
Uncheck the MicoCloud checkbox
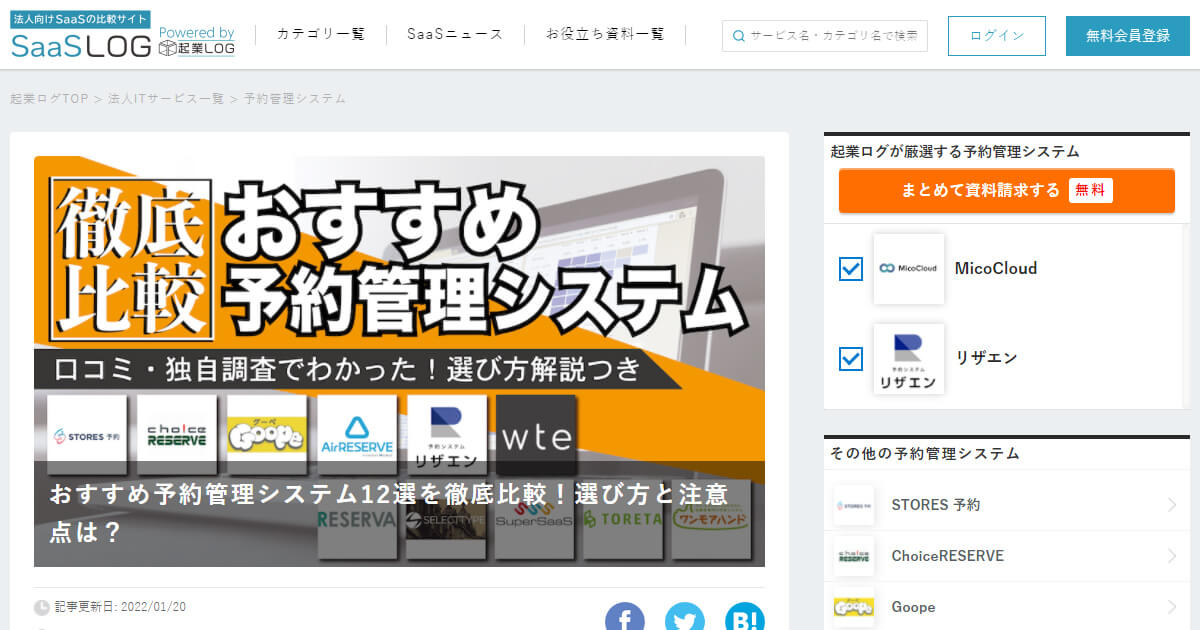point(851,269)
